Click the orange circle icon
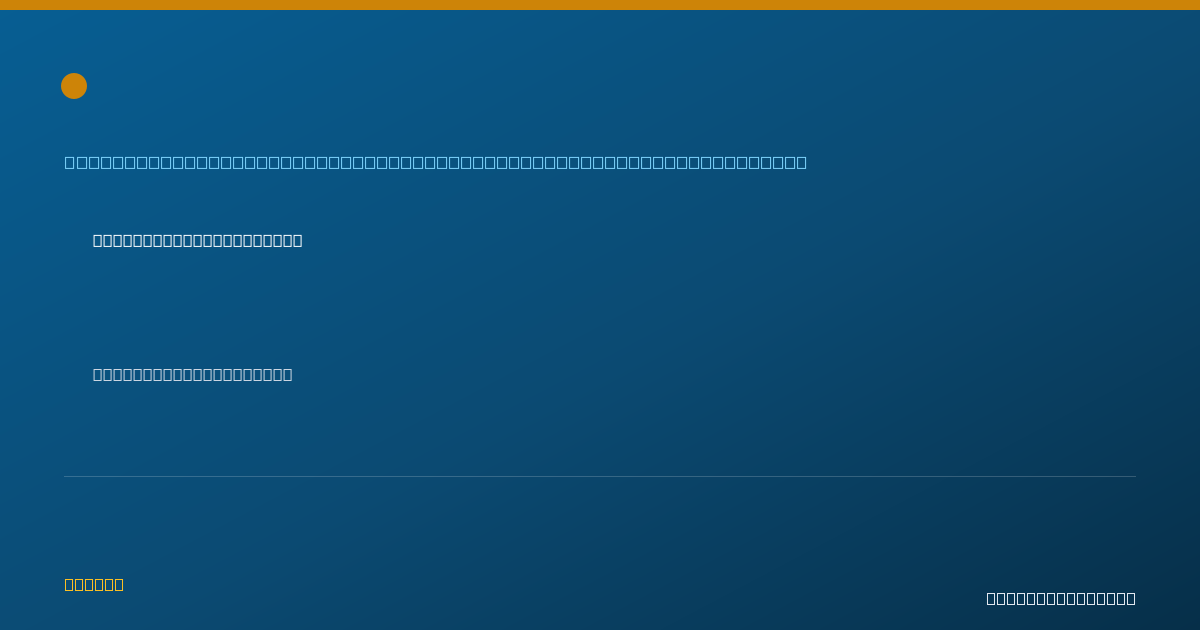 pos(74,86)
